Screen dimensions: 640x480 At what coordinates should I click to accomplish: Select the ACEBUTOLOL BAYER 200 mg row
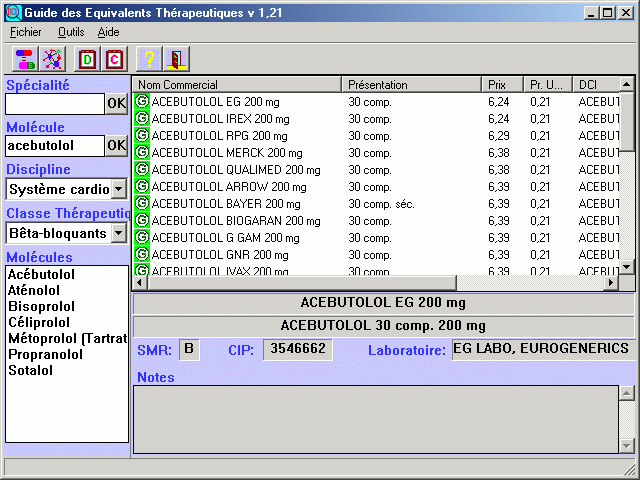tap(376, 203)
